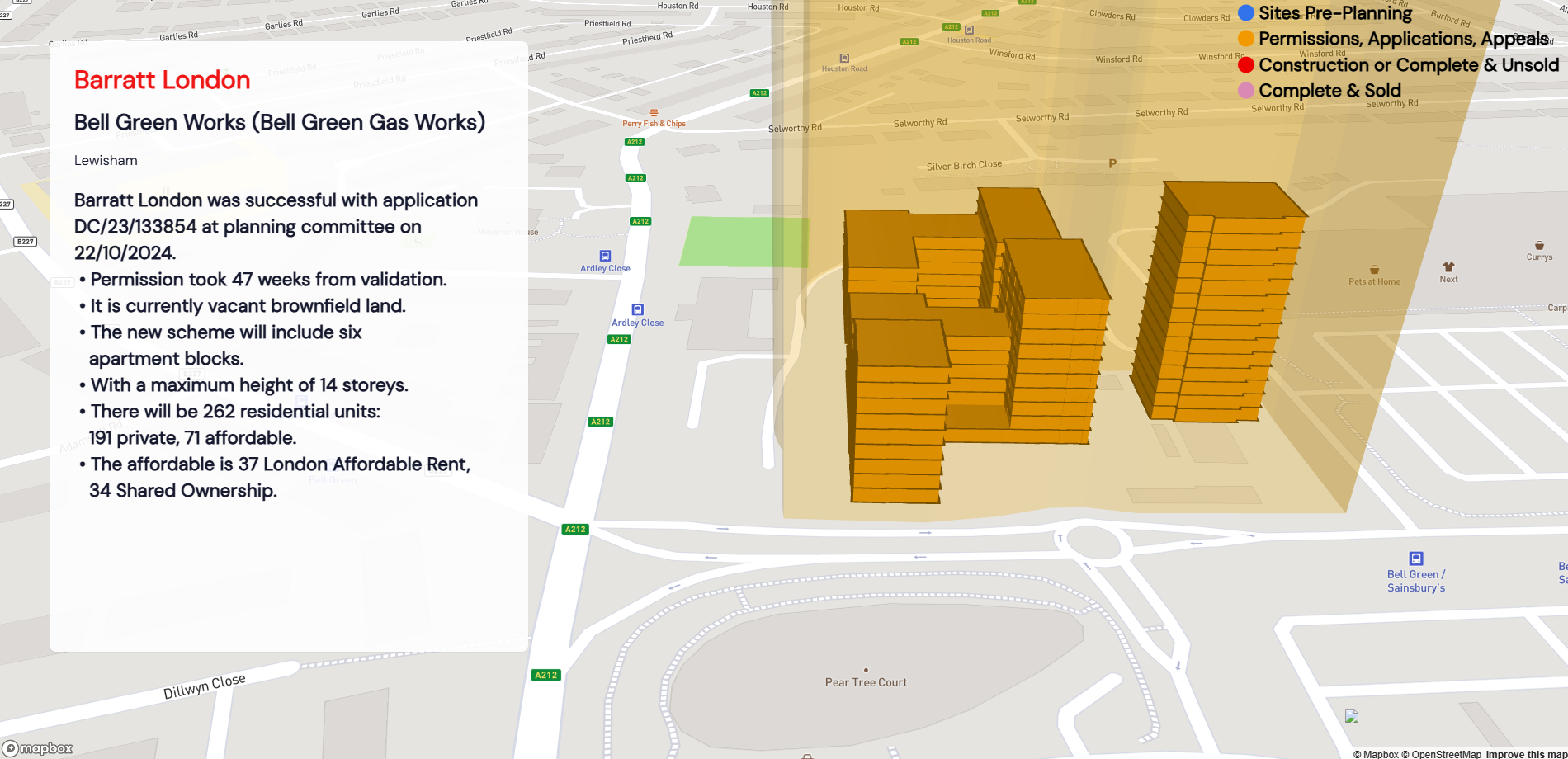Click the Sites Pre-Planning legend label
The width and height of the screenshot is (1568, 759).
pos(1335,12)
